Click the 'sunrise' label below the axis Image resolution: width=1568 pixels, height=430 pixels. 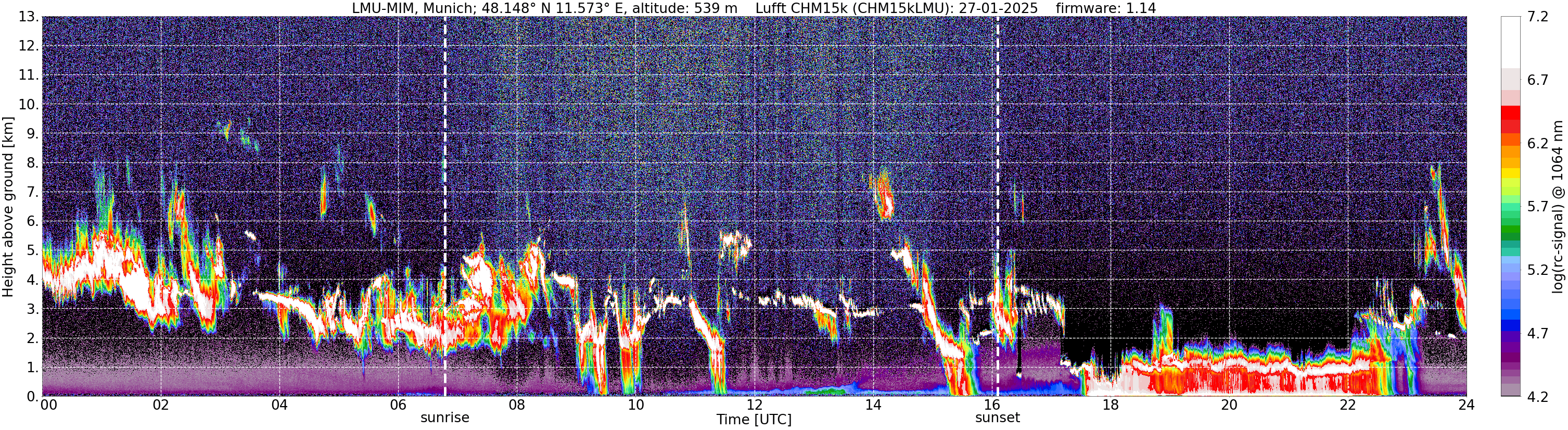click(445, 417)
